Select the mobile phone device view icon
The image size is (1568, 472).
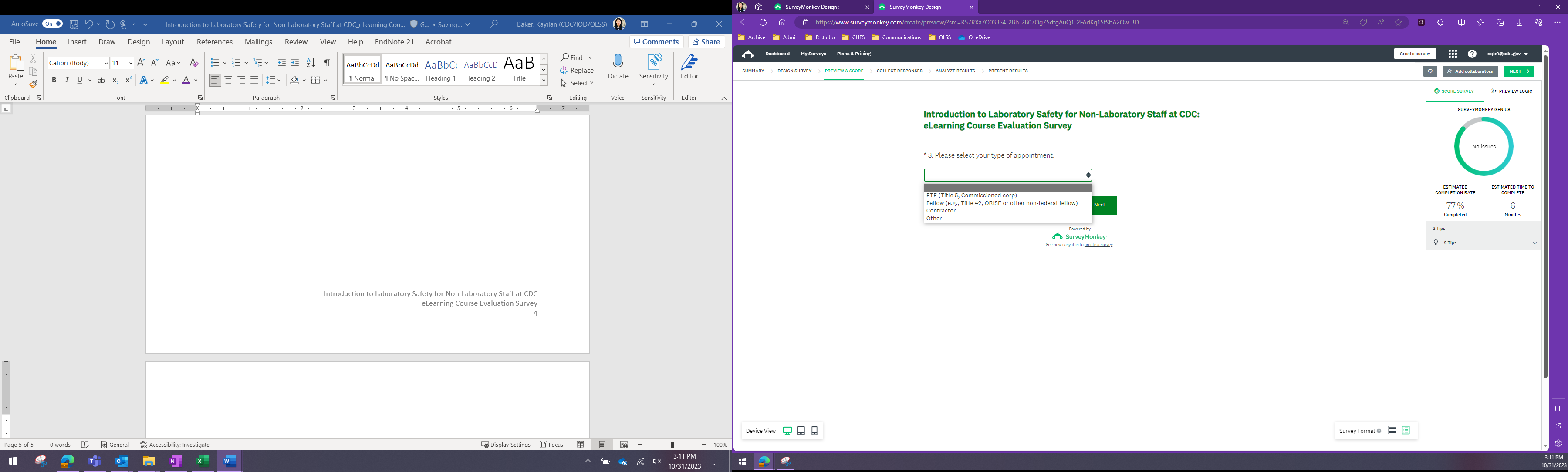pos(814,431)
